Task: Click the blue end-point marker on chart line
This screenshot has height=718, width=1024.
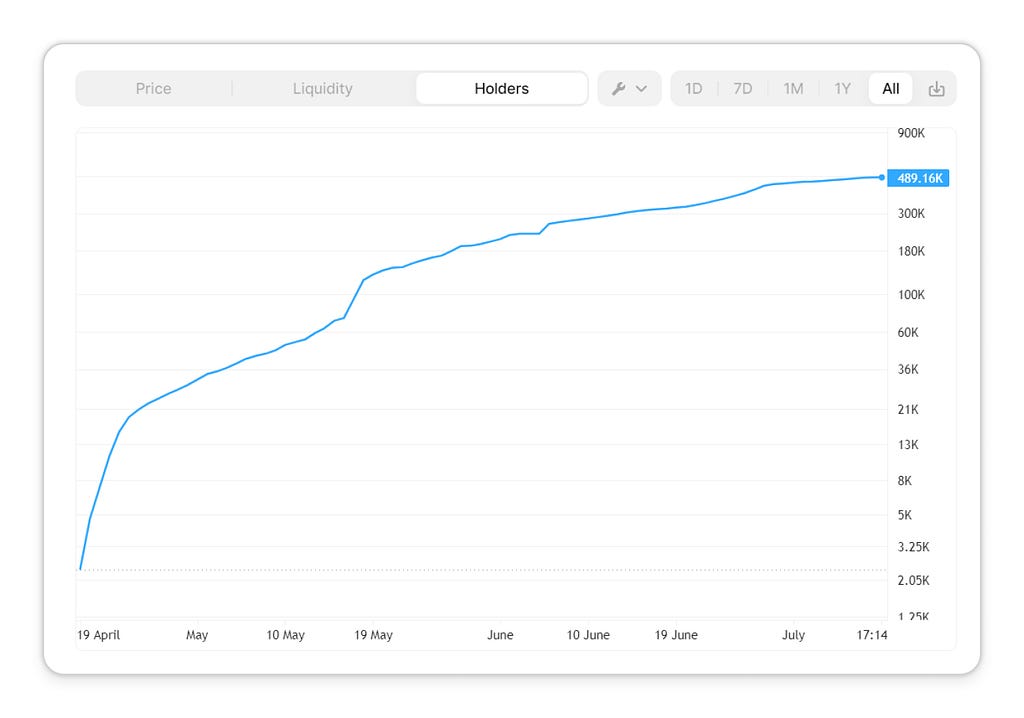Action: [882, 177]
